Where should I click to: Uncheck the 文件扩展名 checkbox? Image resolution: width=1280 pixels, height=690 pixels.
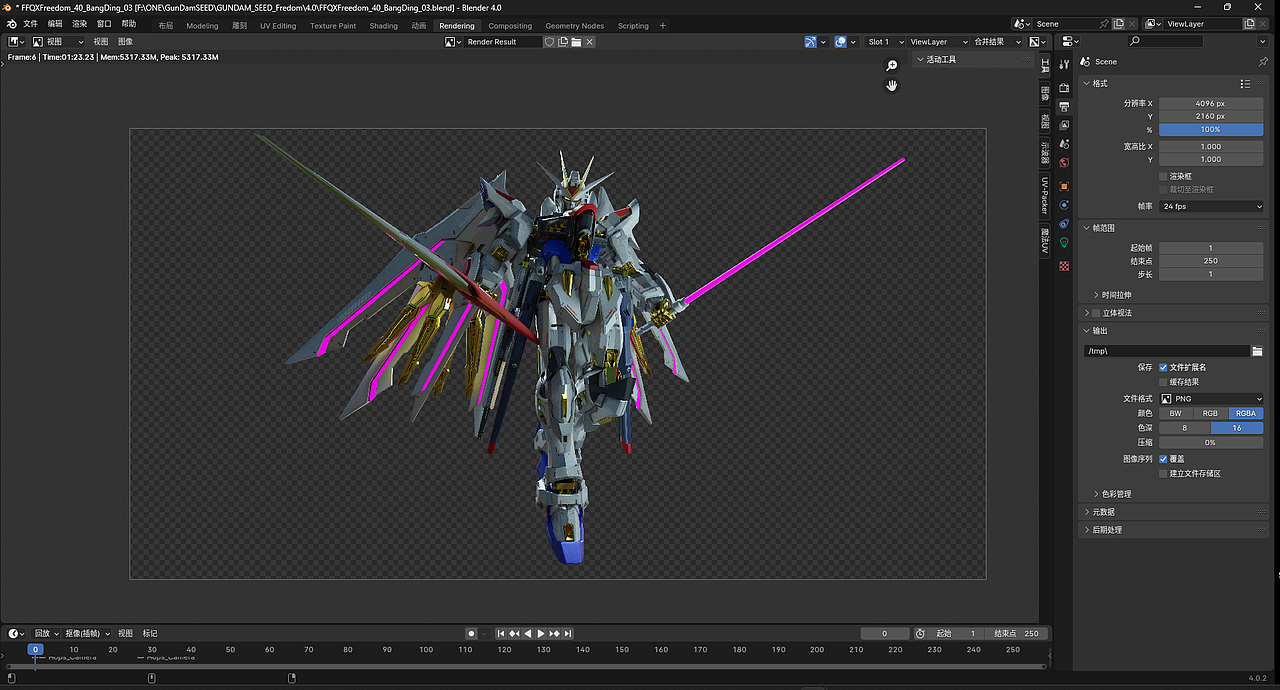[1163, 367]
